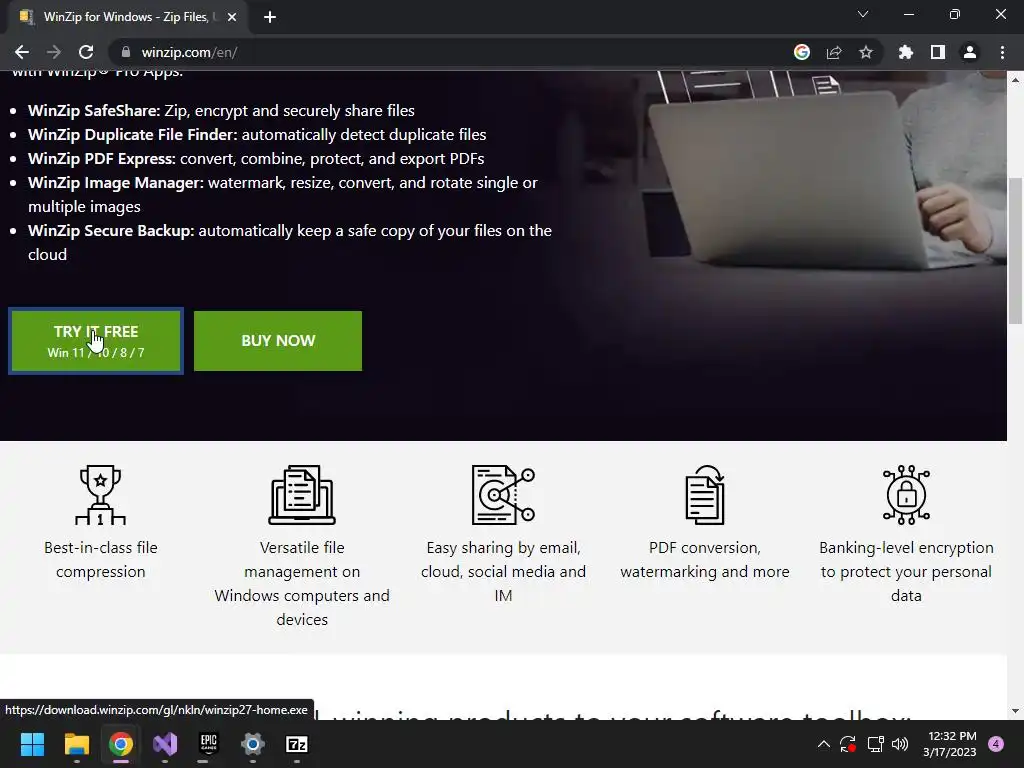This screenshot has width=1024, height=768.
Task: Bookmark this tab with the star
Action: [x=866, y=52]
